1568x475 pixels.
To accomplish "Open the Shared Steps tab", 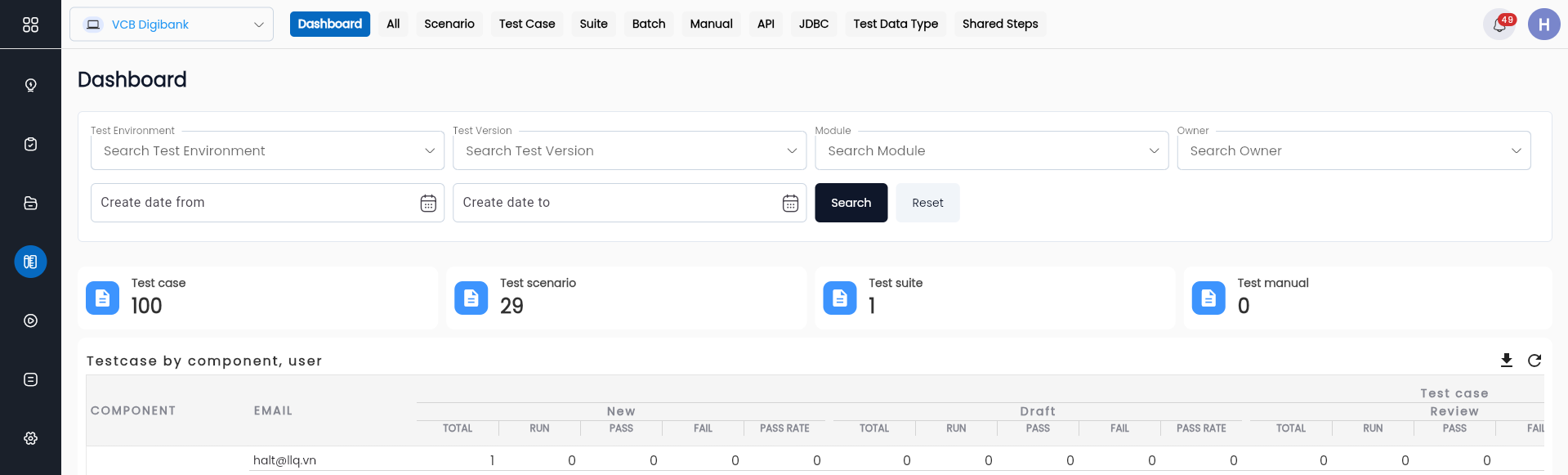I will (1000, 25).
